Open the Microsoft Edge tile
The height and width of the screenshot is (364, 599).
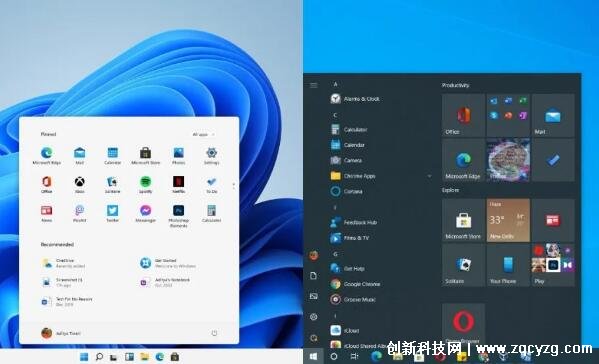(463, 160)
